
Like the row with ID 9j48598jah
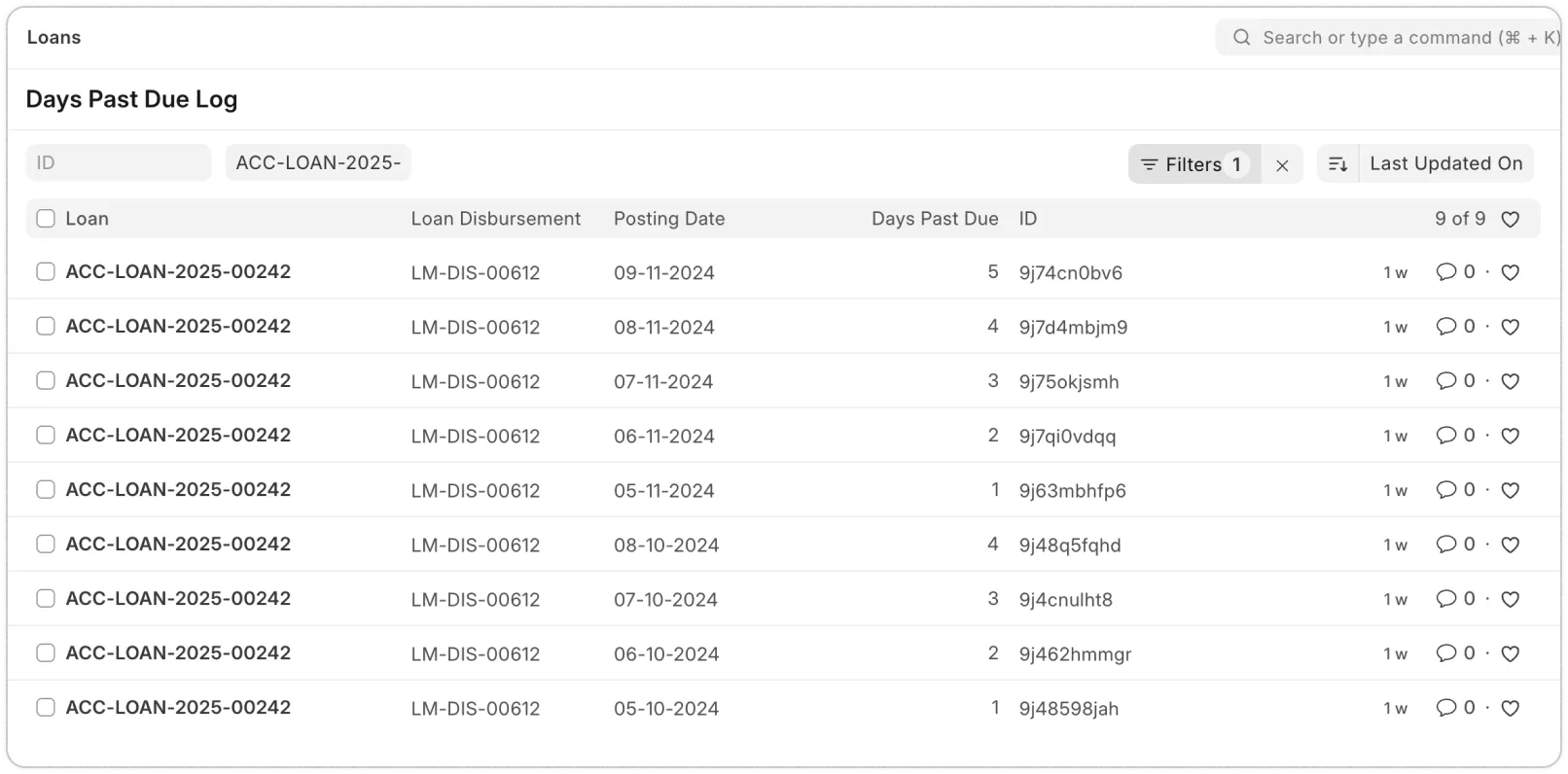(x=1510, y=709)
